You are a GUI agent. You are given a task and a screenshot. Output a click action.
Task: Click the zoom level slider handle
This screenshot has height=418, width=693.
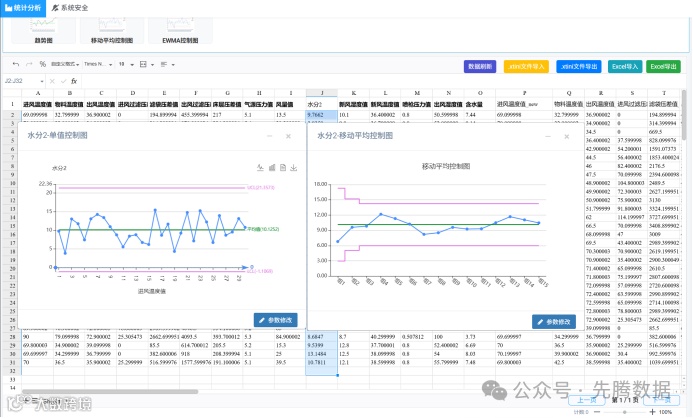click(624, 412)
